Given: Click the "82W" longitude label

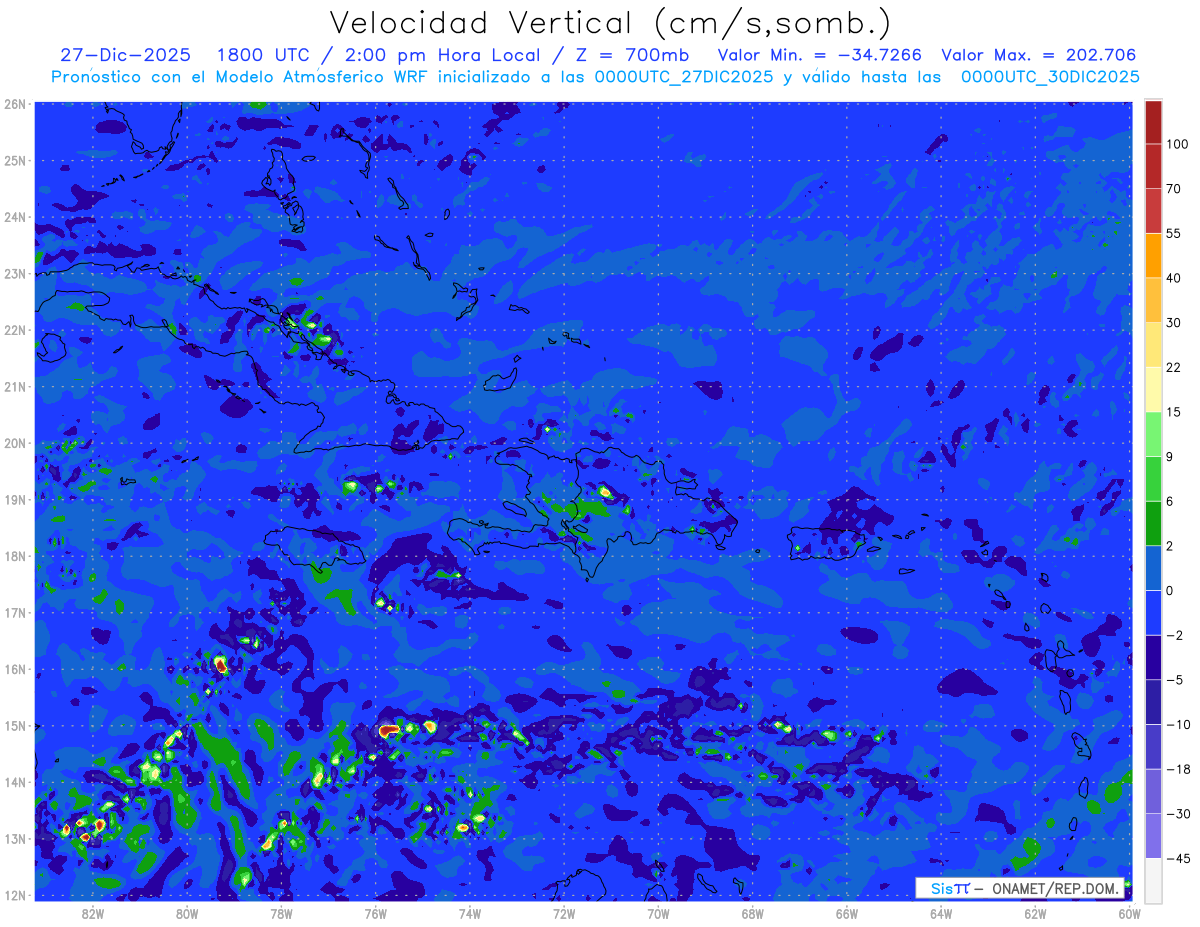Looking at the screenshot, I should point(92,913).
